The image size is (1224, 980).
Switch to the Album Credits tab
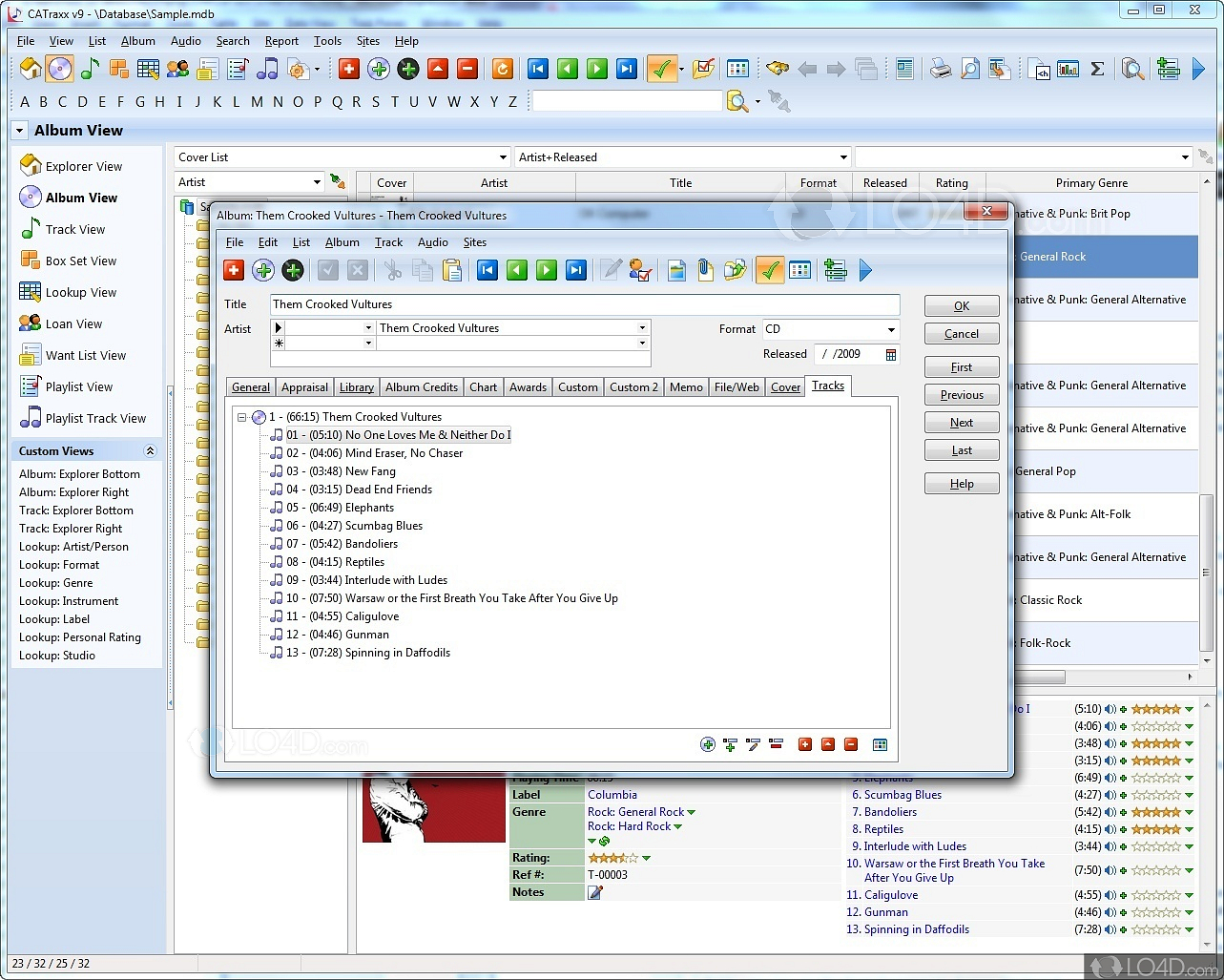tap(422, 386)
